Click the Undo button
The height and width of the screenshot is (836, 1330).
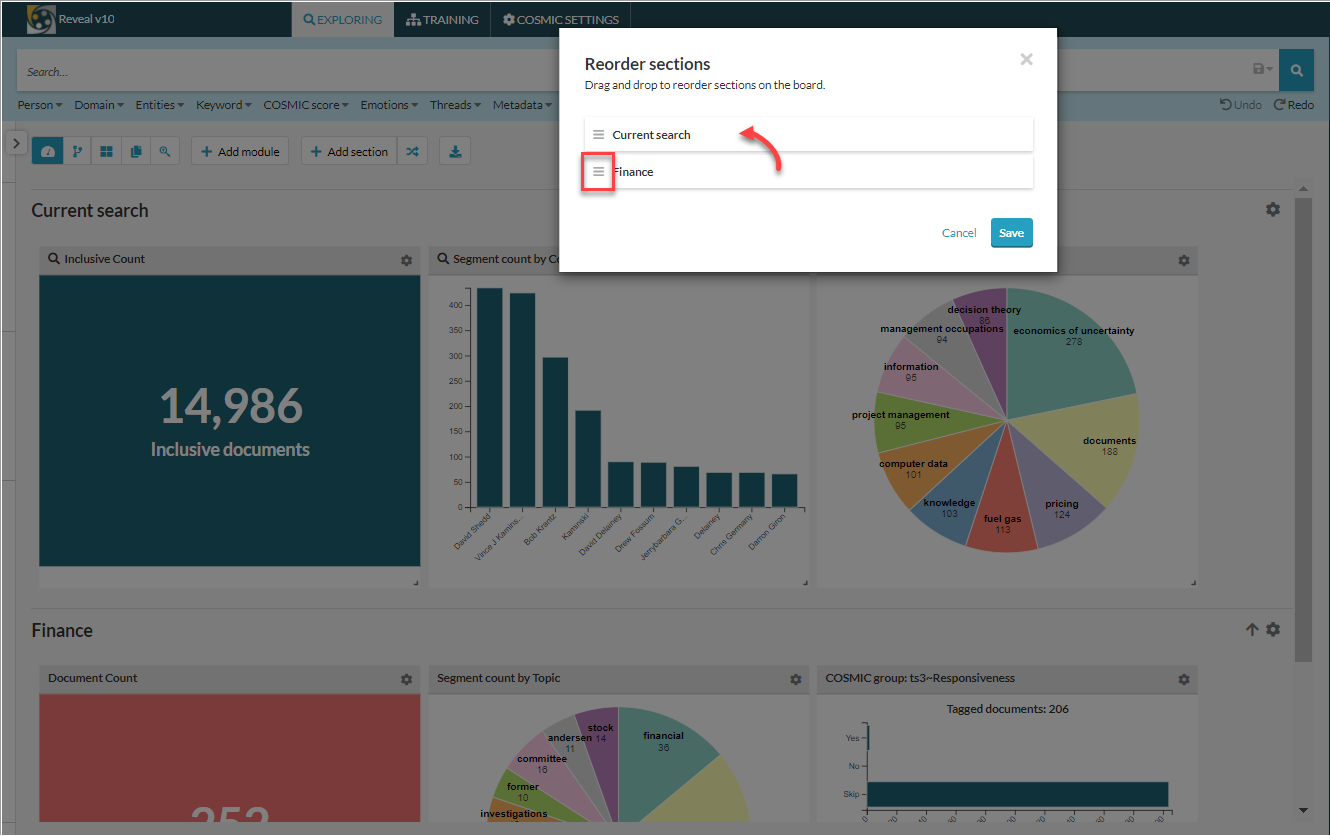(1241, 105)
